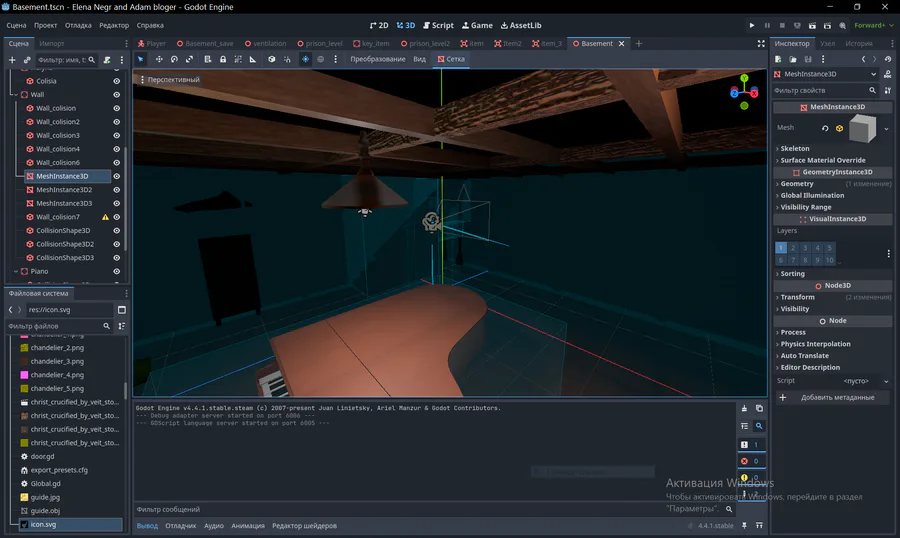Image resolution: width=900 pixels, height=538 pixels.
Task: Copy output with the copy icon
Action: [x=759, y=408]
